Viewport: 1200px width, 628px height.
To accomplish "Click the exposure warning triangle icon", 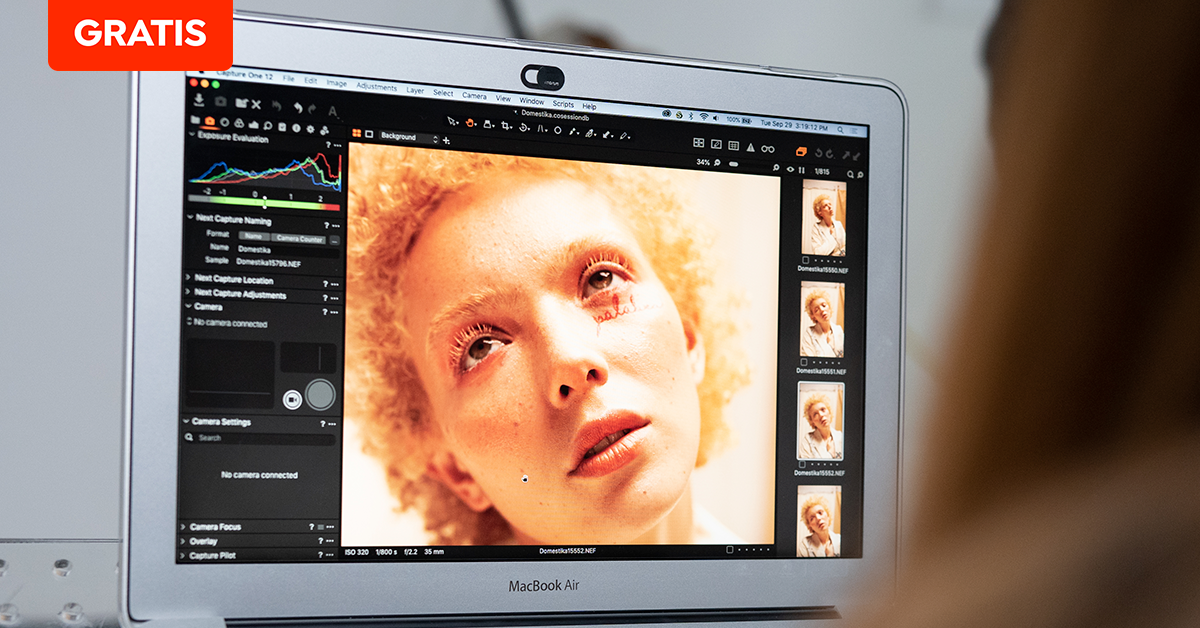I will pos(750,148).
